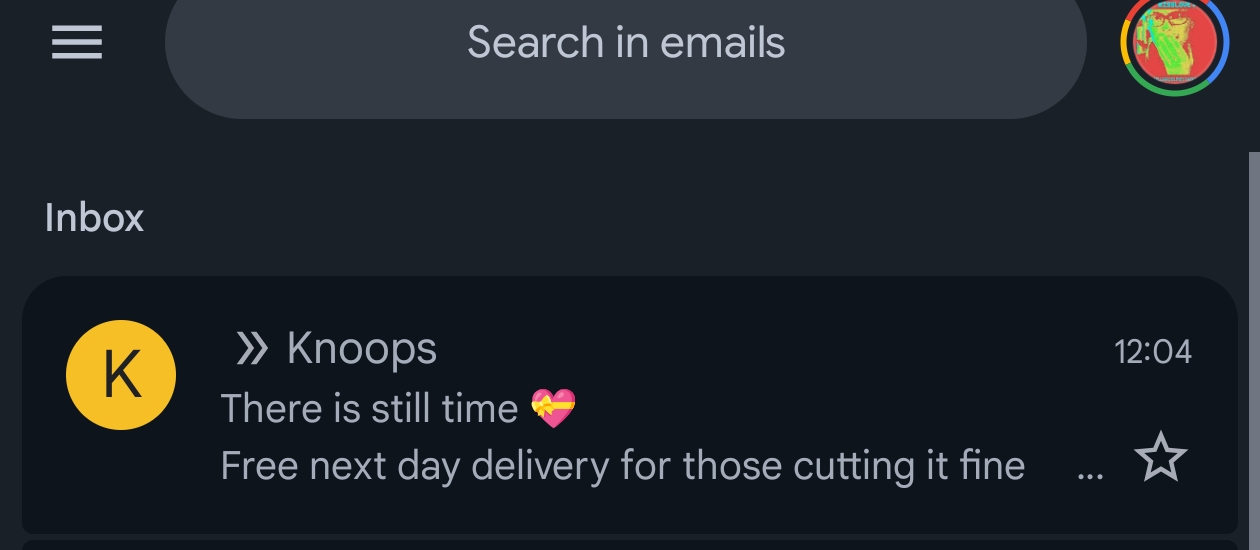
Task: Click the letter K in sender avatar
Action: [121, 375]
